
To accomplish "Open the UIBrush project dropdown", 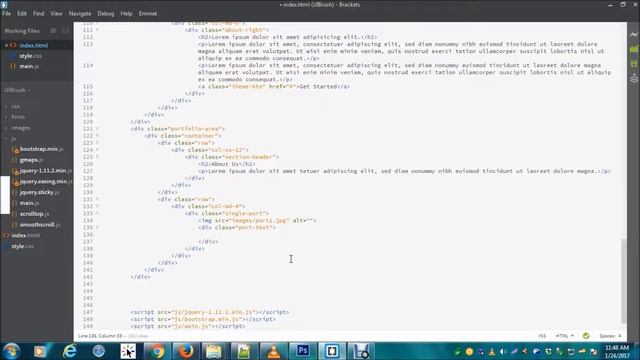I will click(17, 90).
